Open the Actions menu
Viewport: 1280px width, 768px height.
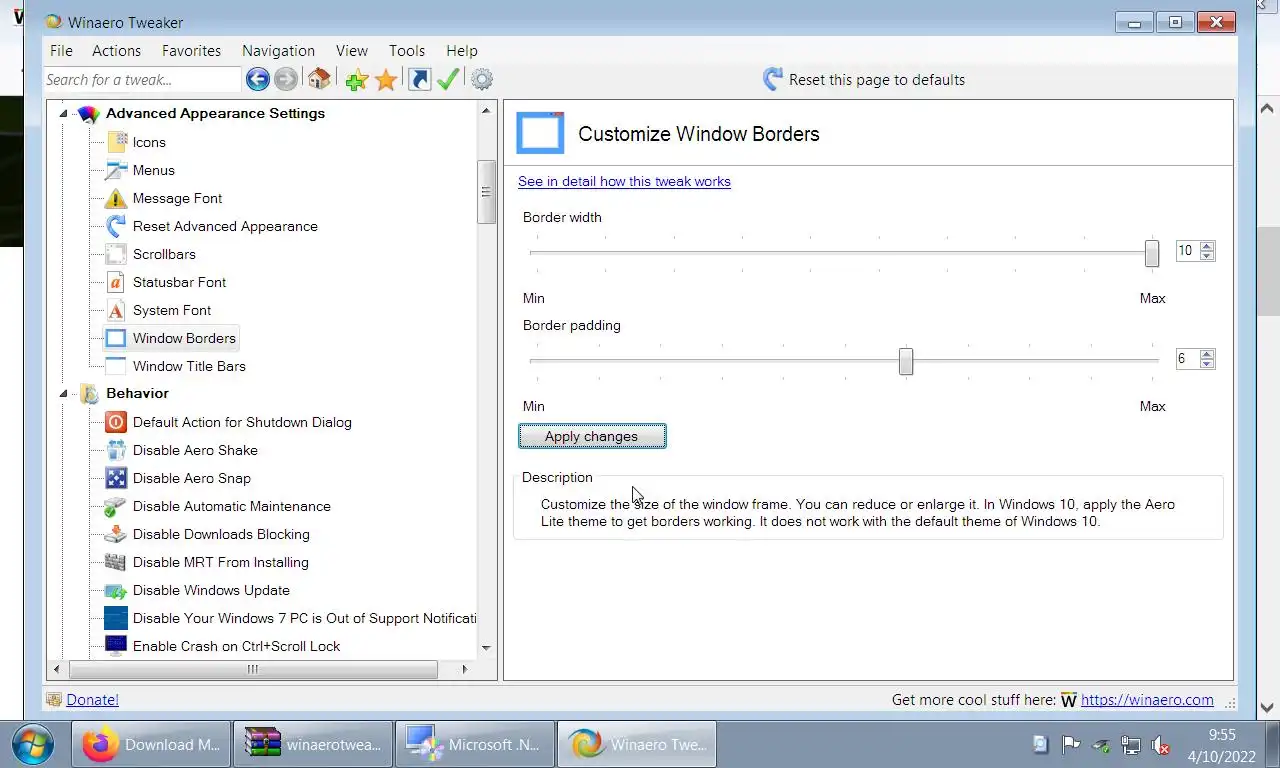[x=116, y=50]
